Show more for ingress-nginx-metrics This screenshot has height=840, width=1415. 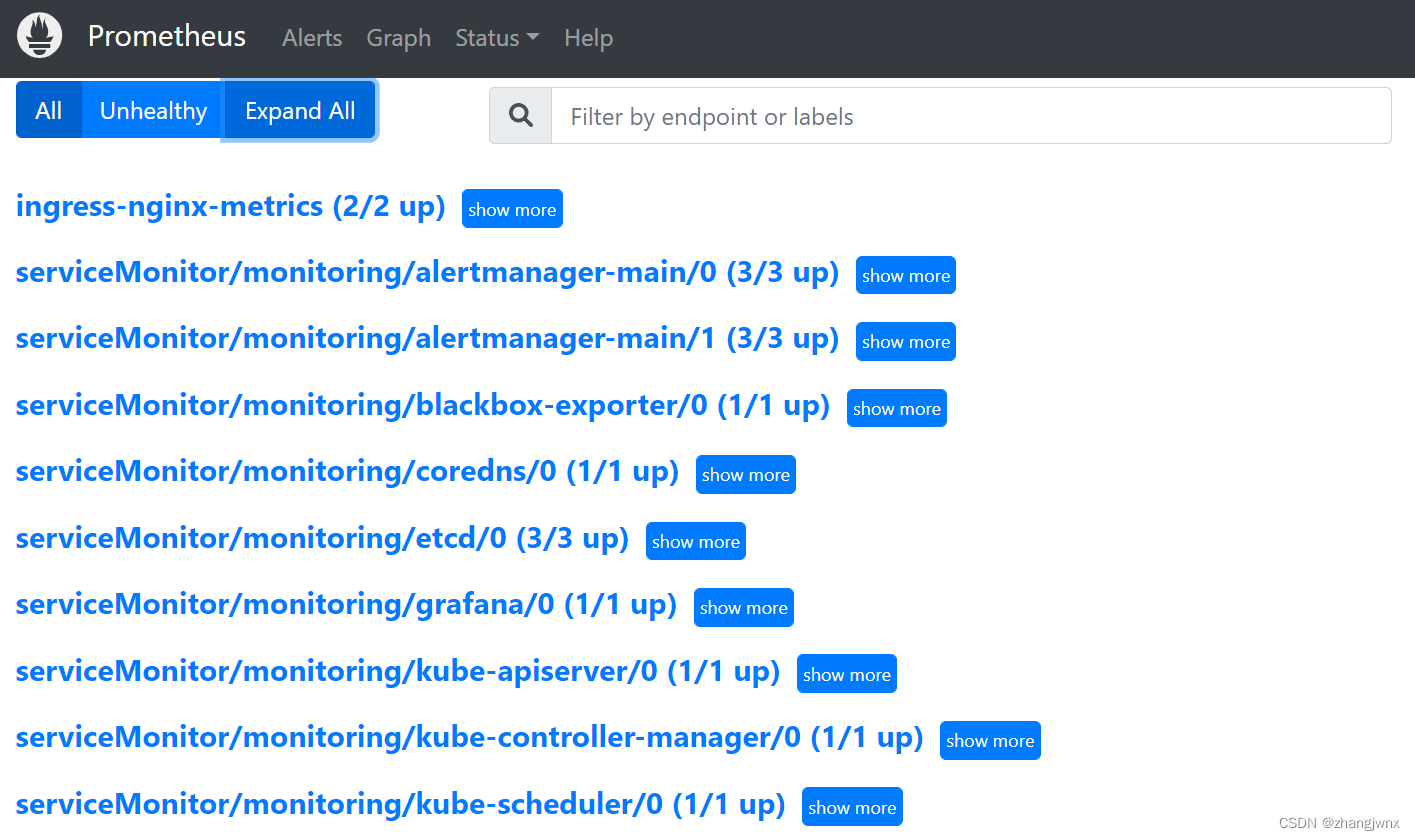[x=512, y=209]
